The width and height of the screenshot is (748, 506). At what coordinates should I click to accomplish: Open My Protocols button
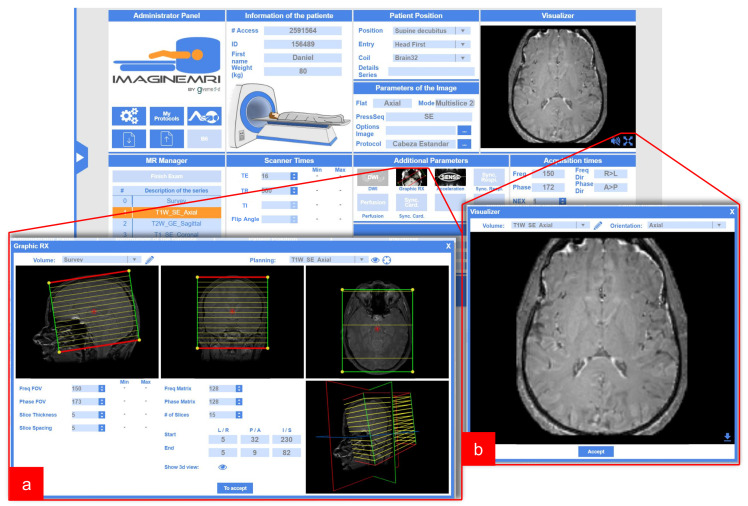pyautogui.click(x=166, y=116)
